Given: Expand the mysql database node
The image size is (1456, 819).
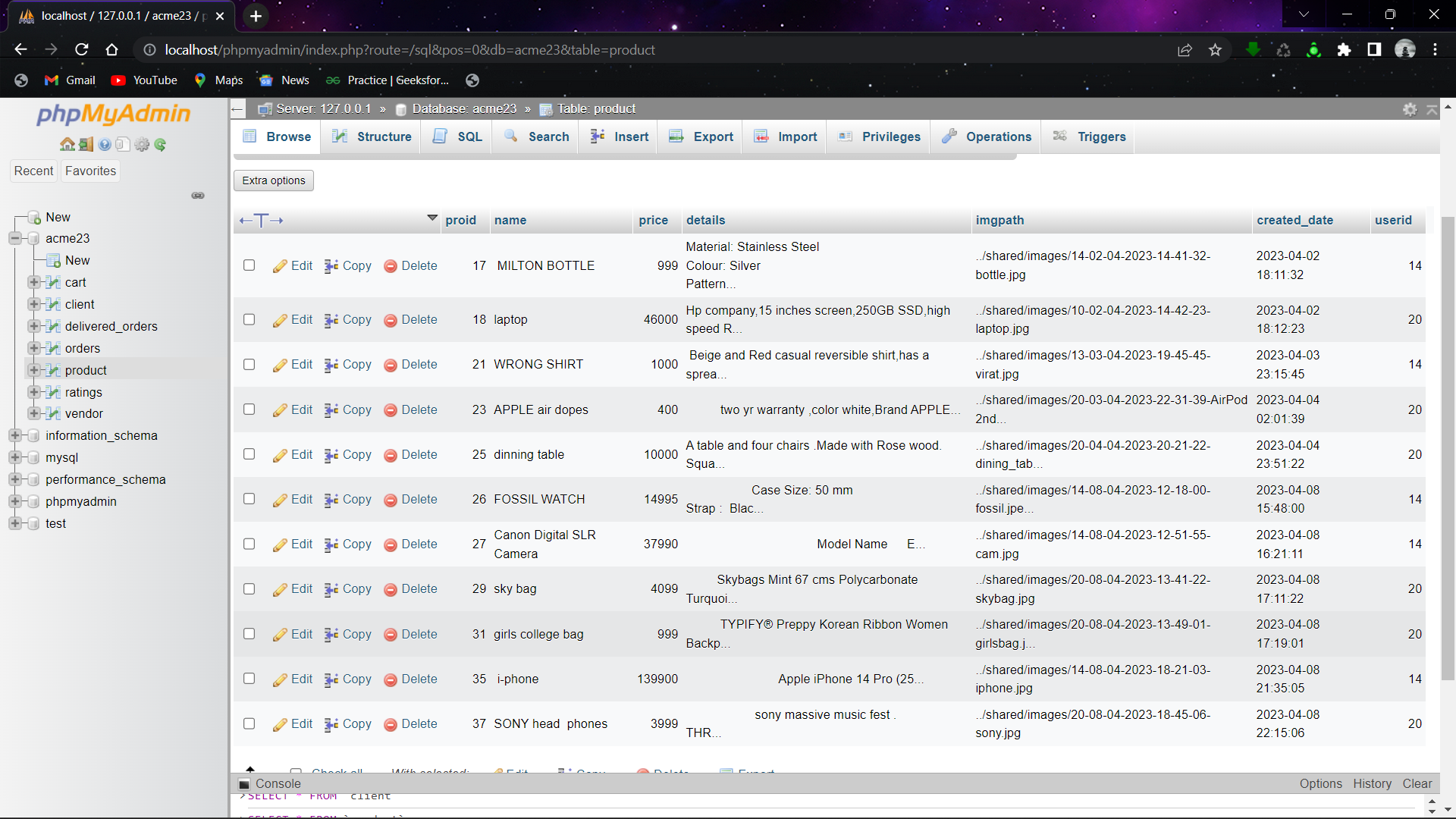Looking at the screenshot, I should 16,457.
